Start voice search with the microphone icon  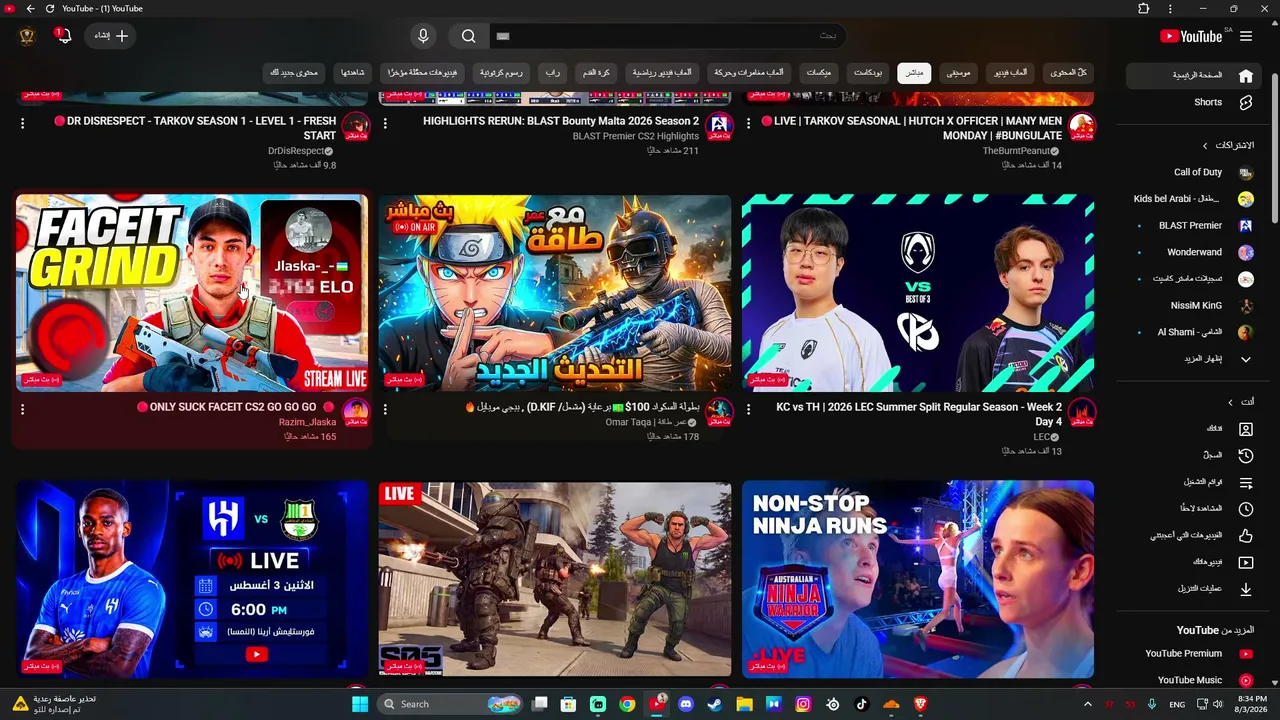point(423,36)
